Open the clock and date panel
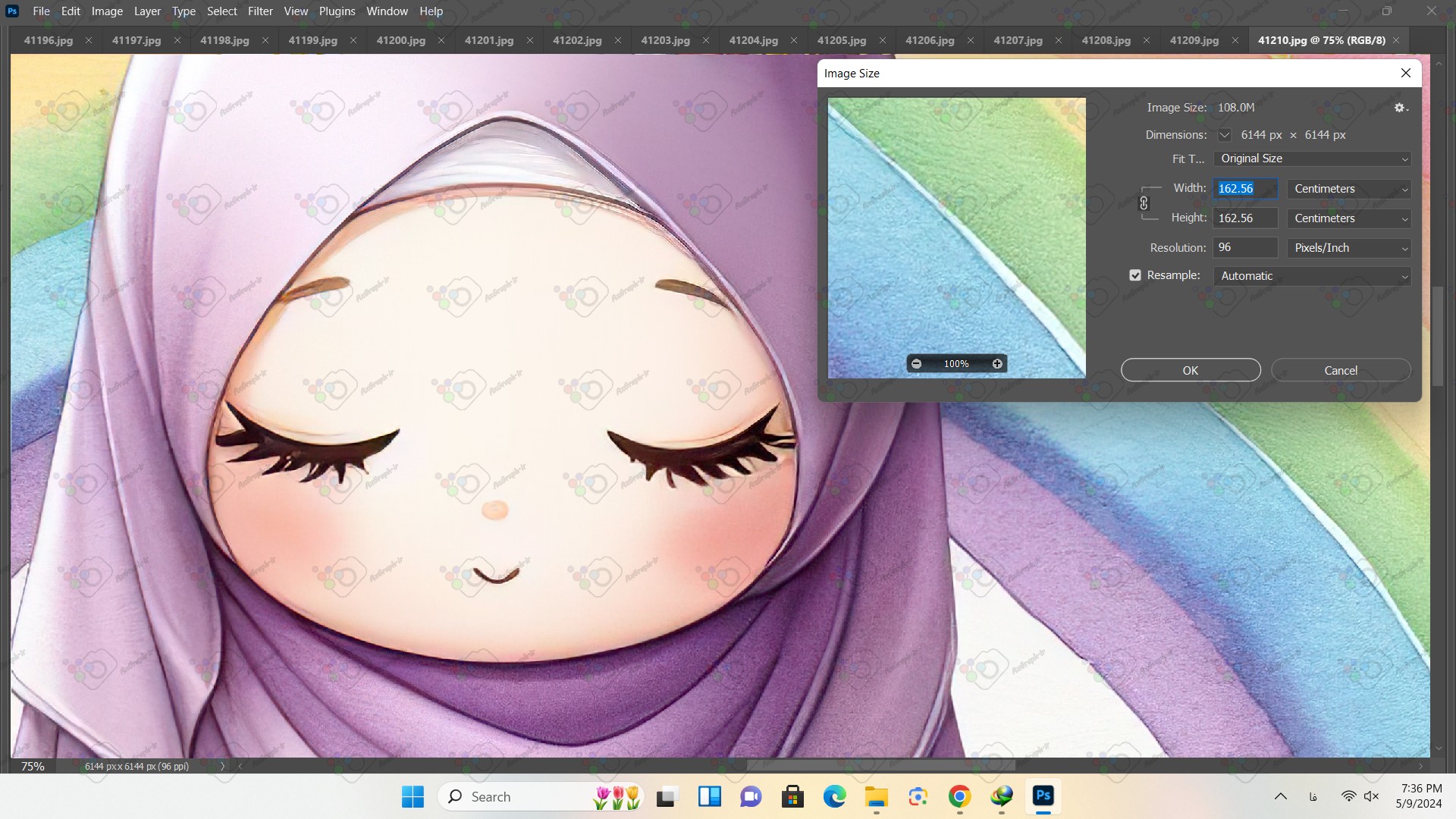 (x=1418, y=796)
